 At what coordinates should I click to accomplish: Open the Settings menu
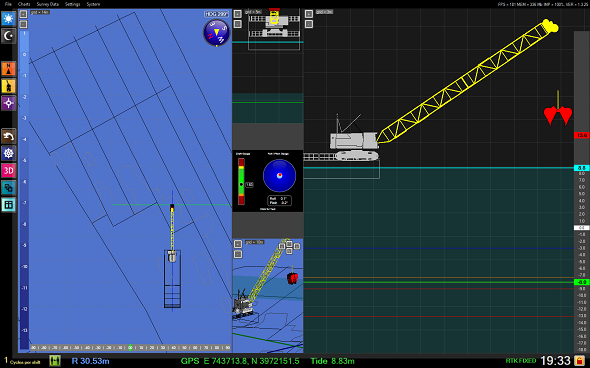pos(73,4)
